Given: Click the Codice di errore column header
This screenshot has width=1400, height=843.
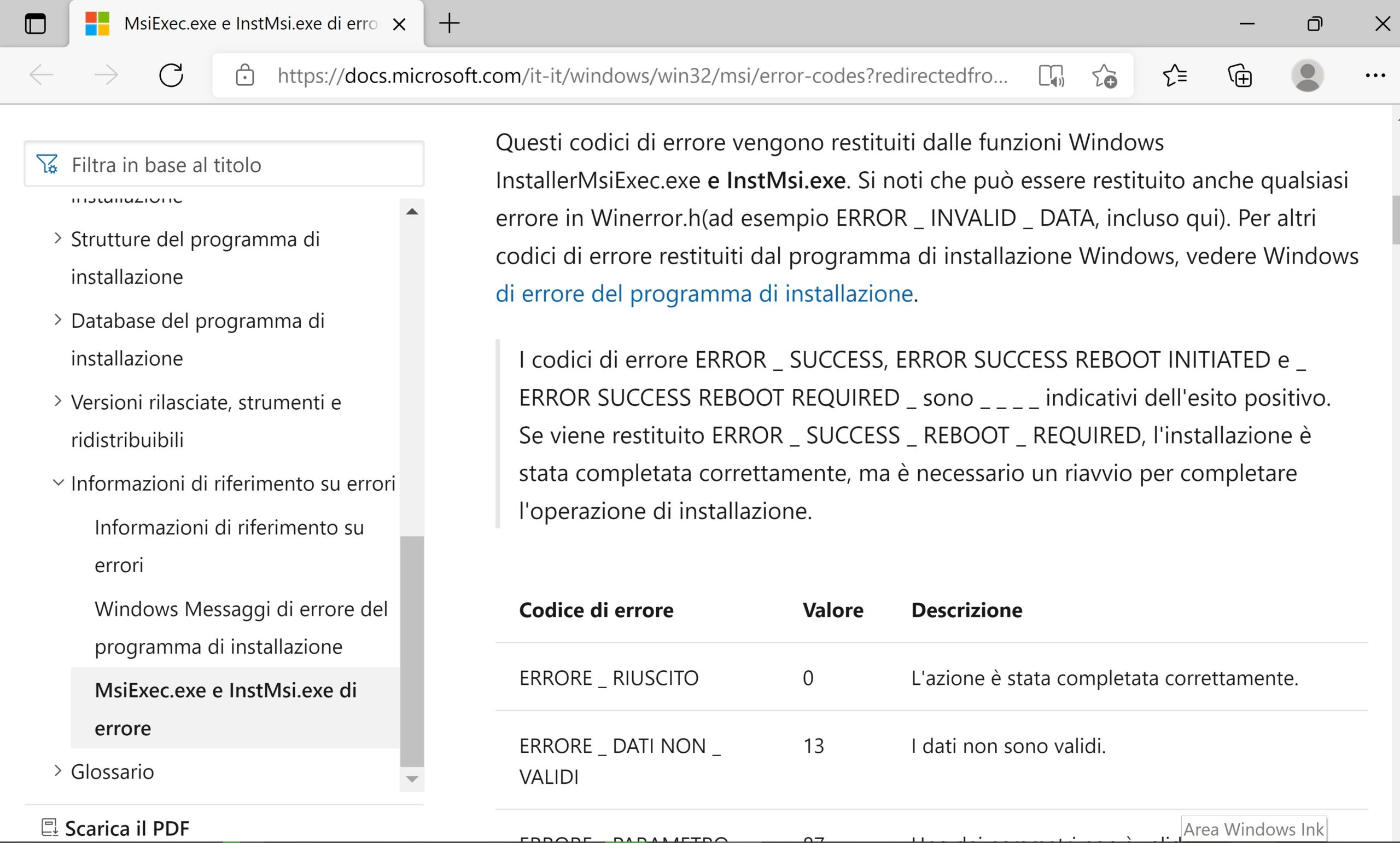Looking at the screenshot, I should 596,609.
